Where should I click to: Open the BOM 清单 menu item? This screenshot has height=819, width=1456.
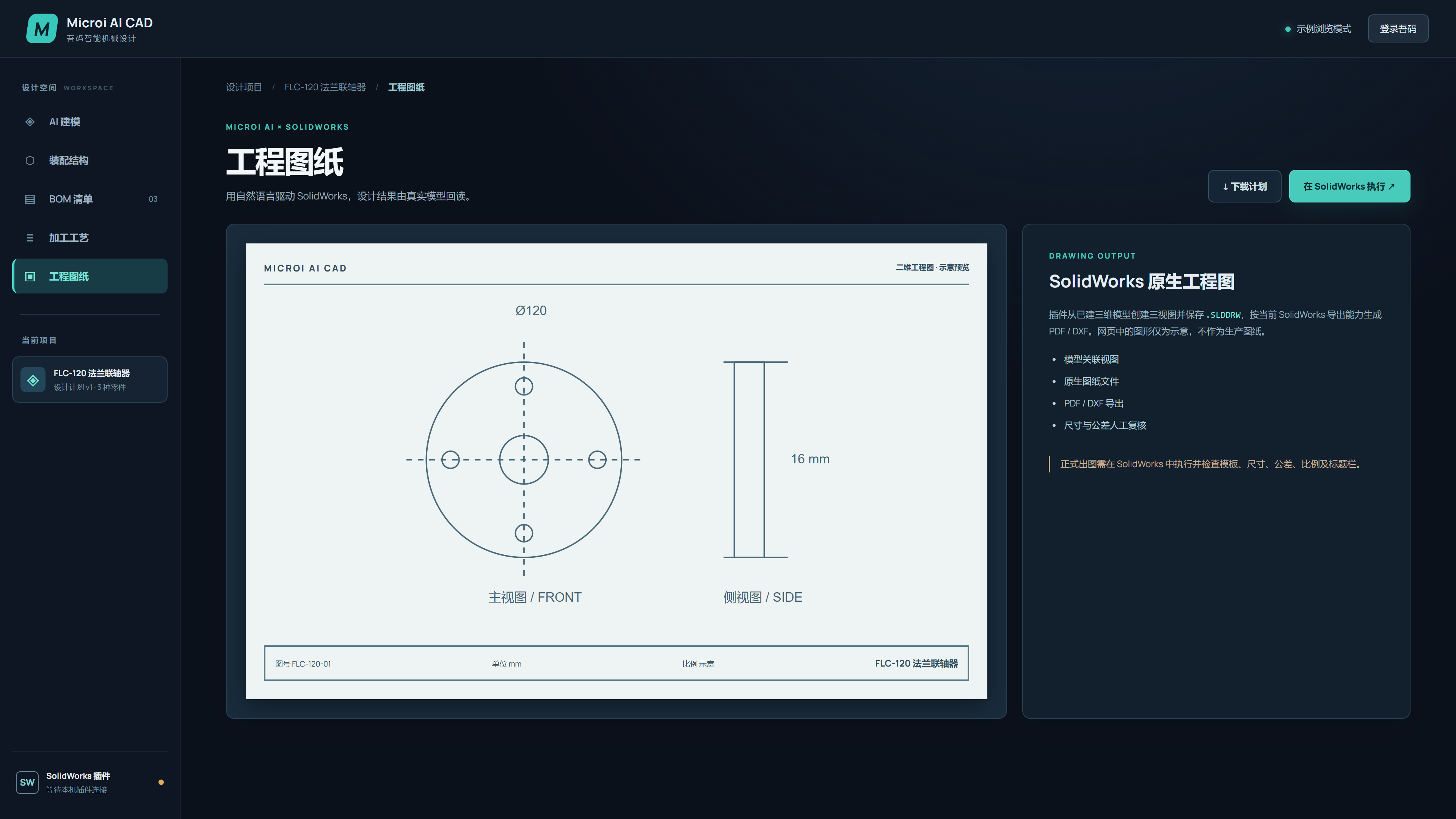coord(90,199)
